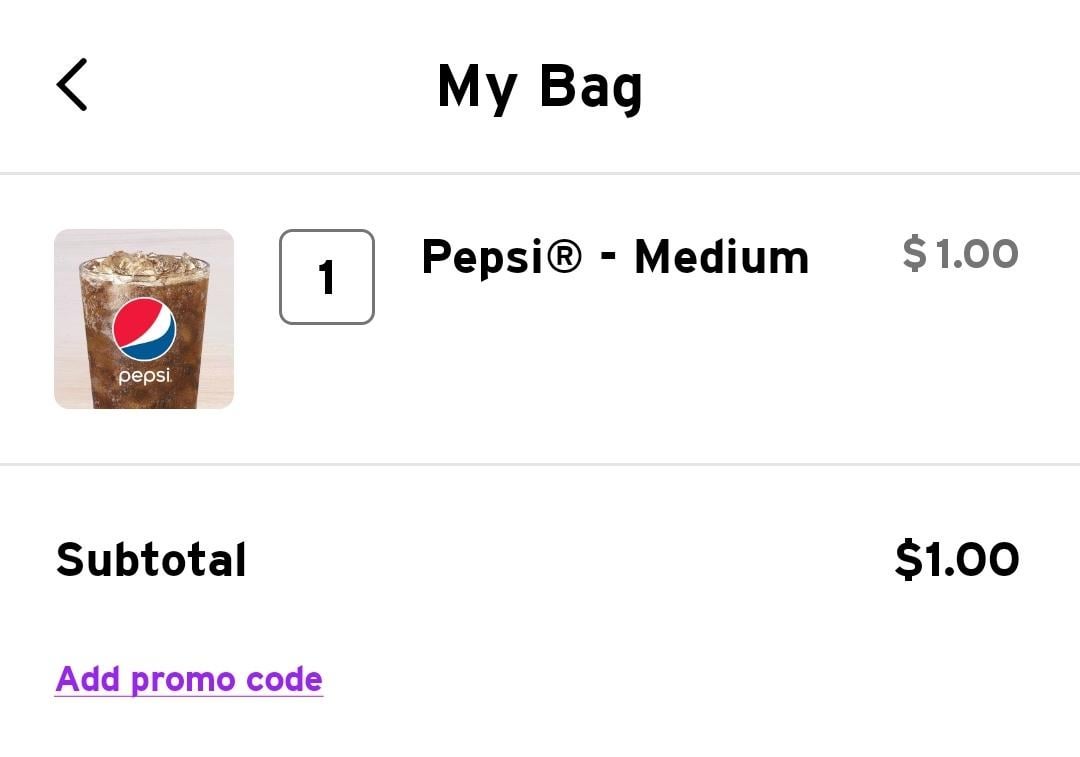Select the word Medium in item name
Image resolution: width=1080 pixels, height=757 pixels.
722,257
